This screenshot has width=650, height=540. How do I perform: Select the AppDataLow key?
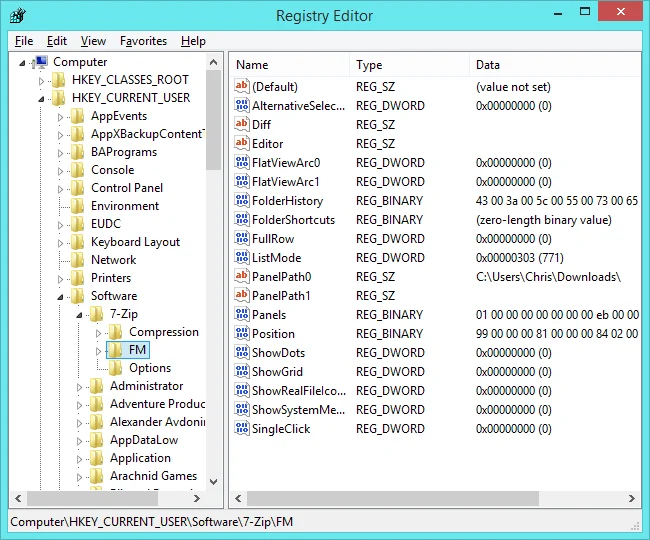point(144,440)
